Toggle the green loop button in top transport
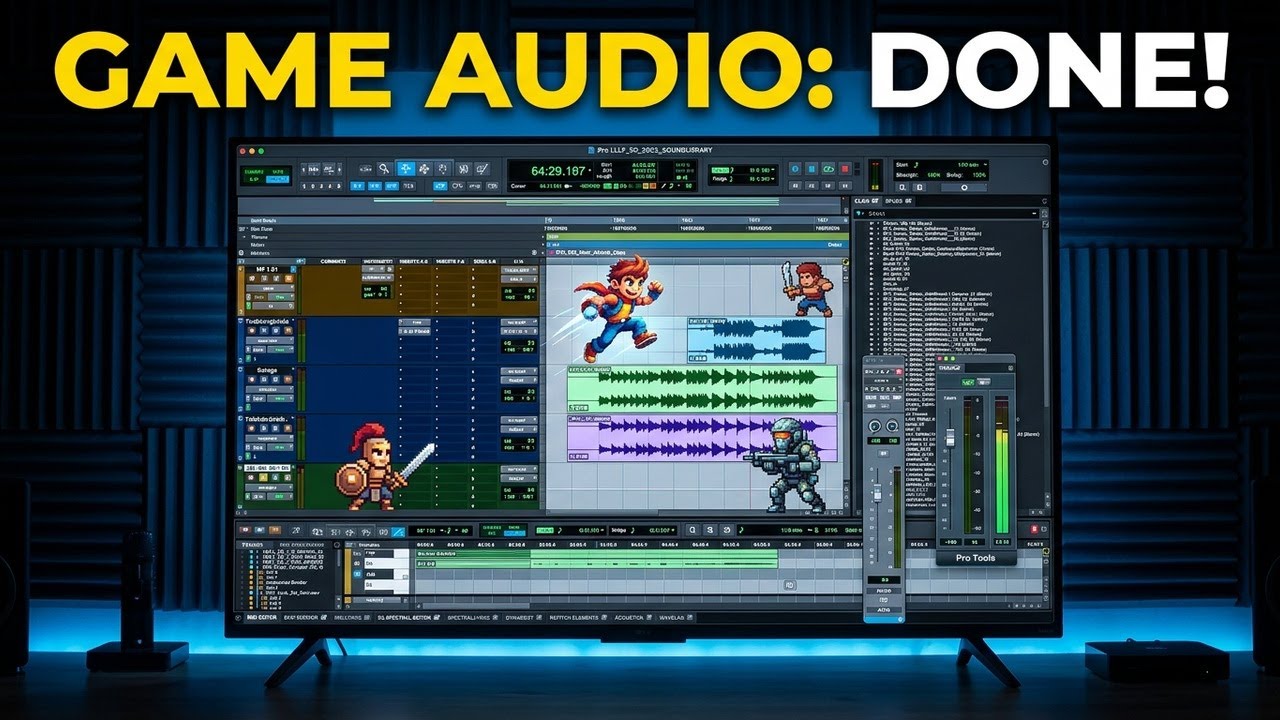This screenshot has width=1280, height=720. point(827,169)
